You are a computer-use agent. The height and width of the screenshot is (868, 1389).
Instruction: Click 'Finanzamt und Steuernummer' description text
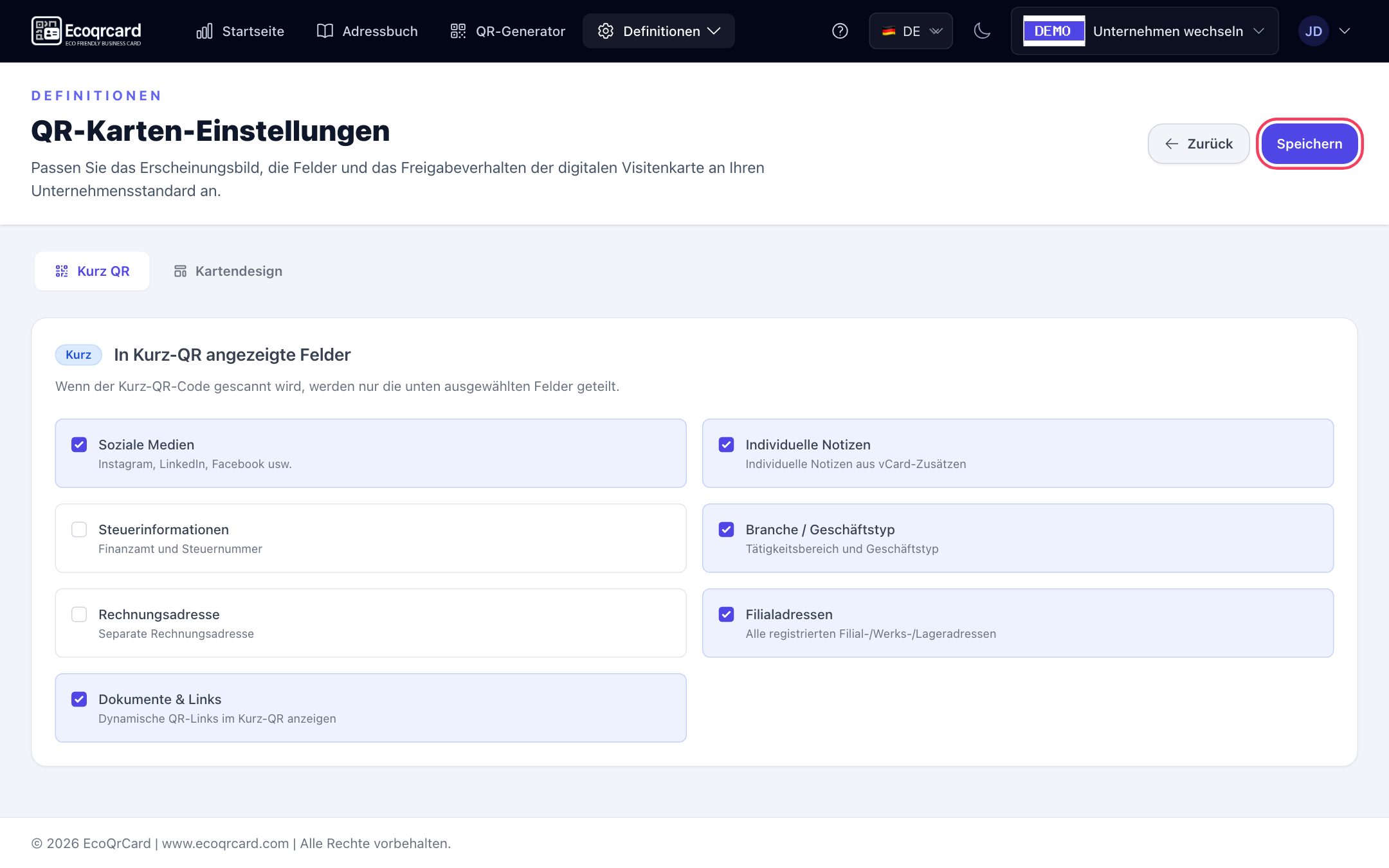pos(180,548)
